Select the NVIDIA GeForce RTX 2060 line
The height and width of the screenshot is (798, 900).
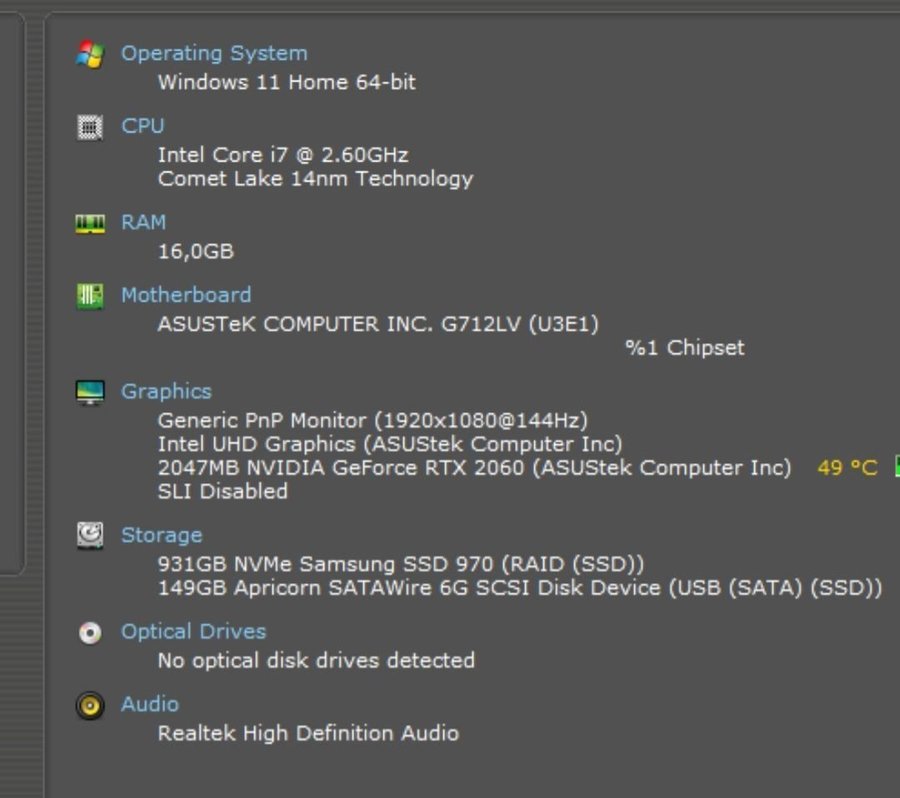point(474,468)
